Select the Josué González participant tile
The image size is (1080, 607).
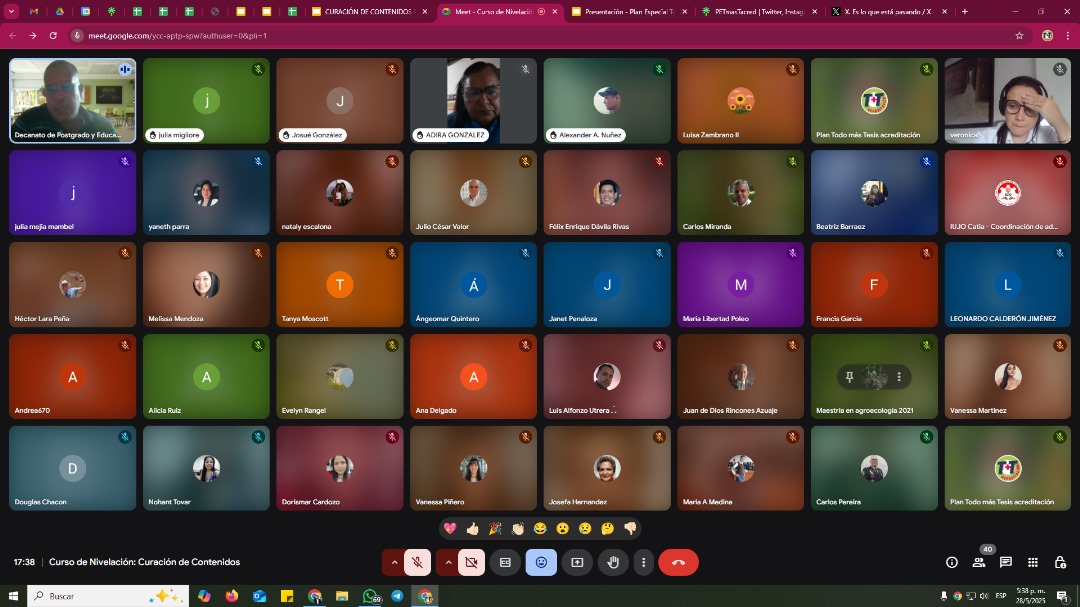pyautogui.click(x=340, y=101)
